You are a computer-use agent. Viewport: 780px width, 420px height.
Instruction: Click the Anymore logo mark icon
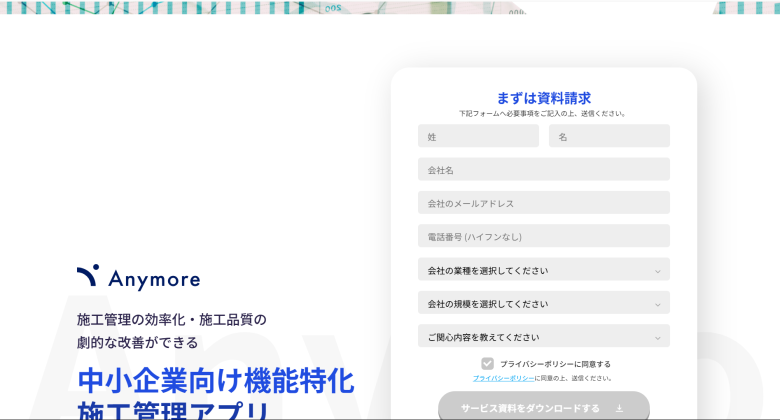click(x=88, y=275)
